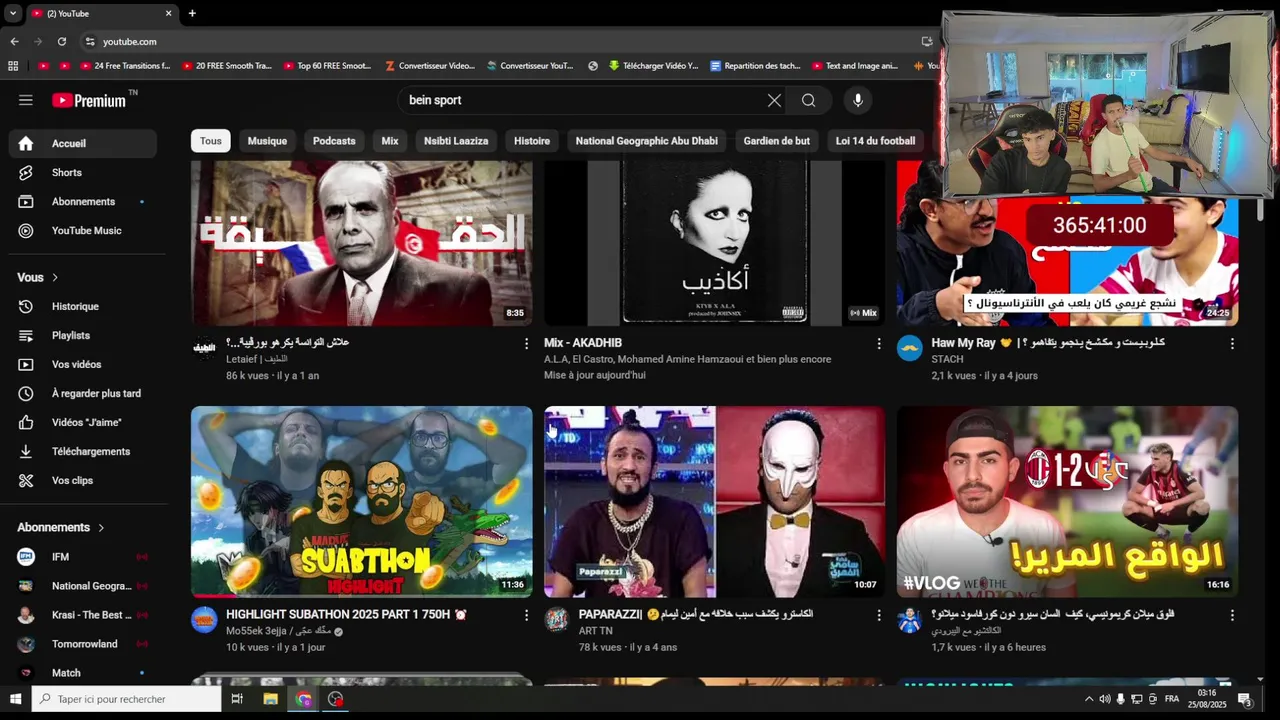Open À regarder plus tard list

[83, 393]
